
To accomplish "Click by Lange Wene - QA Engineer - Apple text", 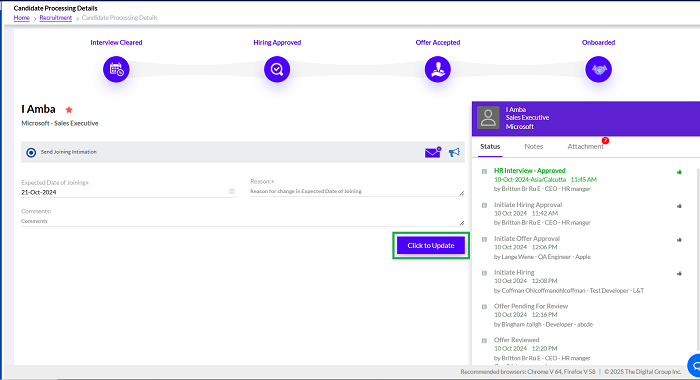I will click(542, 257).
